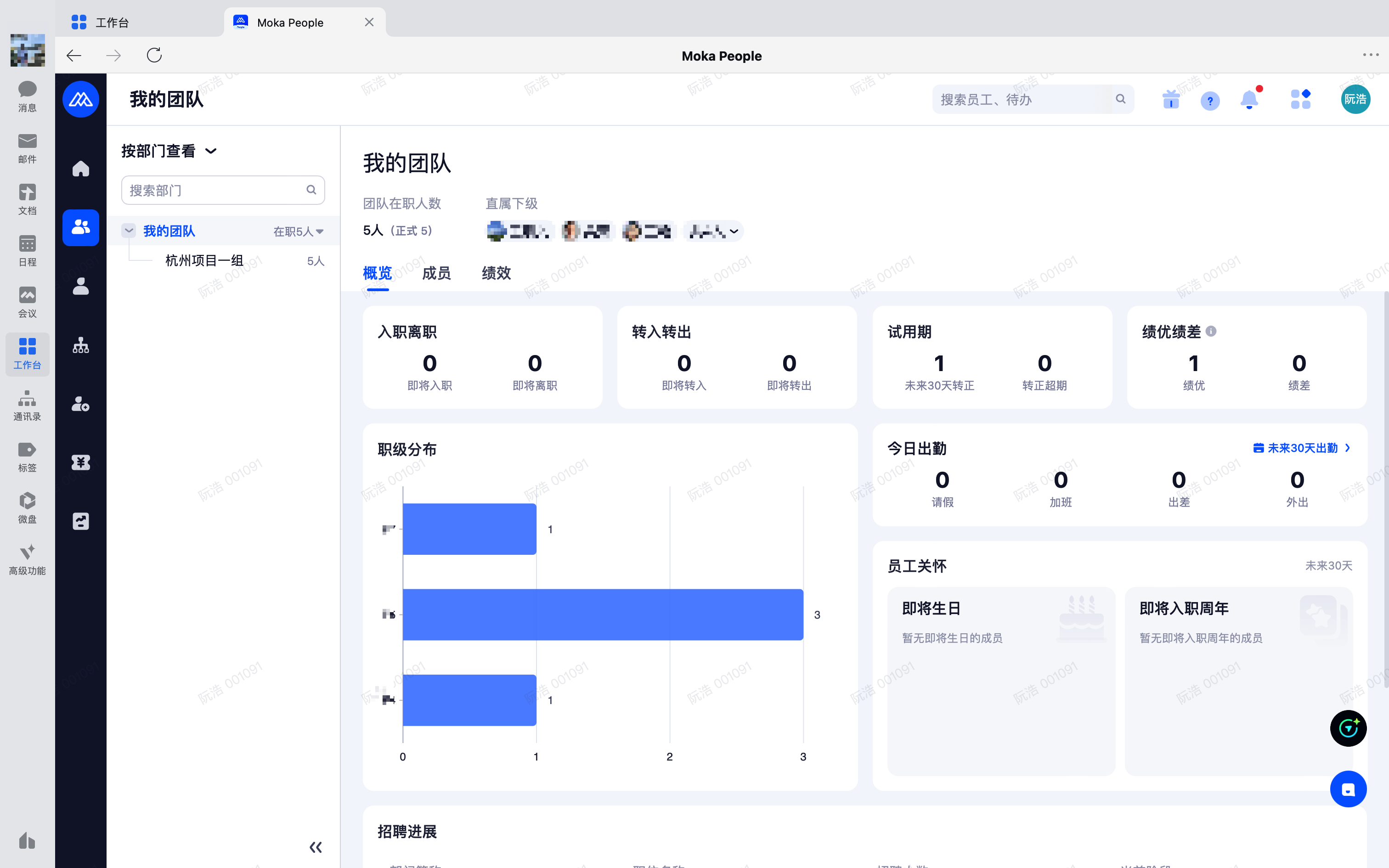Click the gift icon in the header
Screen dimensions: 1389x868
pyautogui.click(x=1170, y=100)
